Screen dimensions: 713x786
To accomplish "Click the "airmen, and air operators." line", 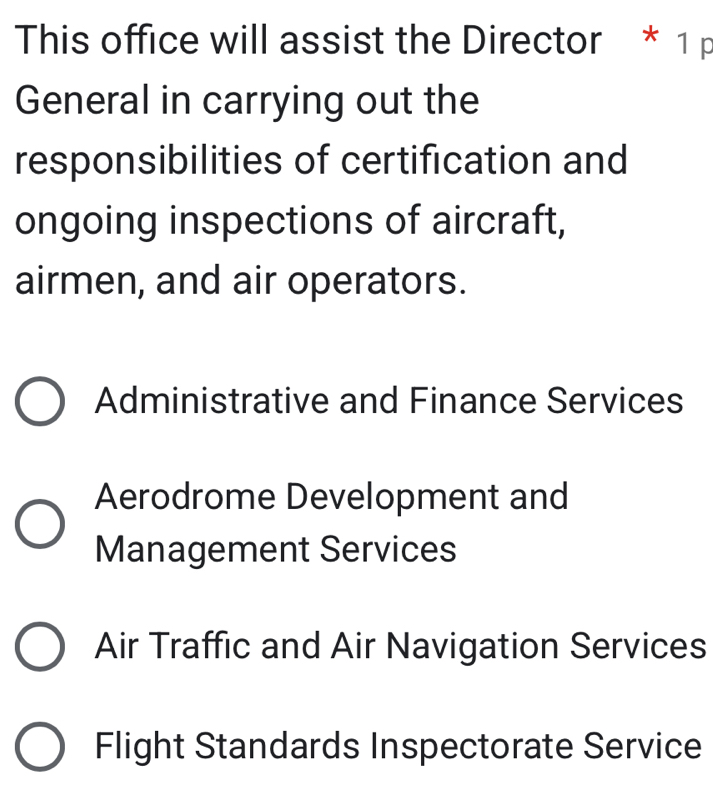I will [x=241, y=279].
